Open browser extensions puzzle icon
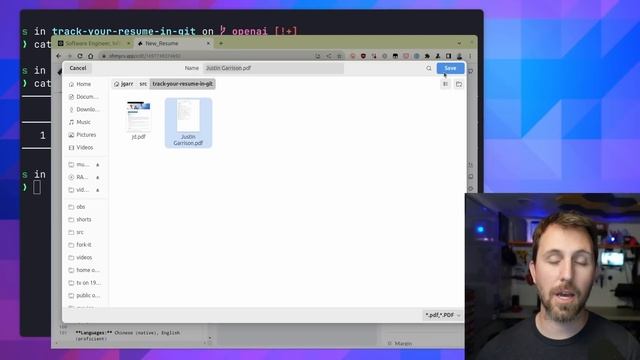640x360 pixels. click(427, 56)
